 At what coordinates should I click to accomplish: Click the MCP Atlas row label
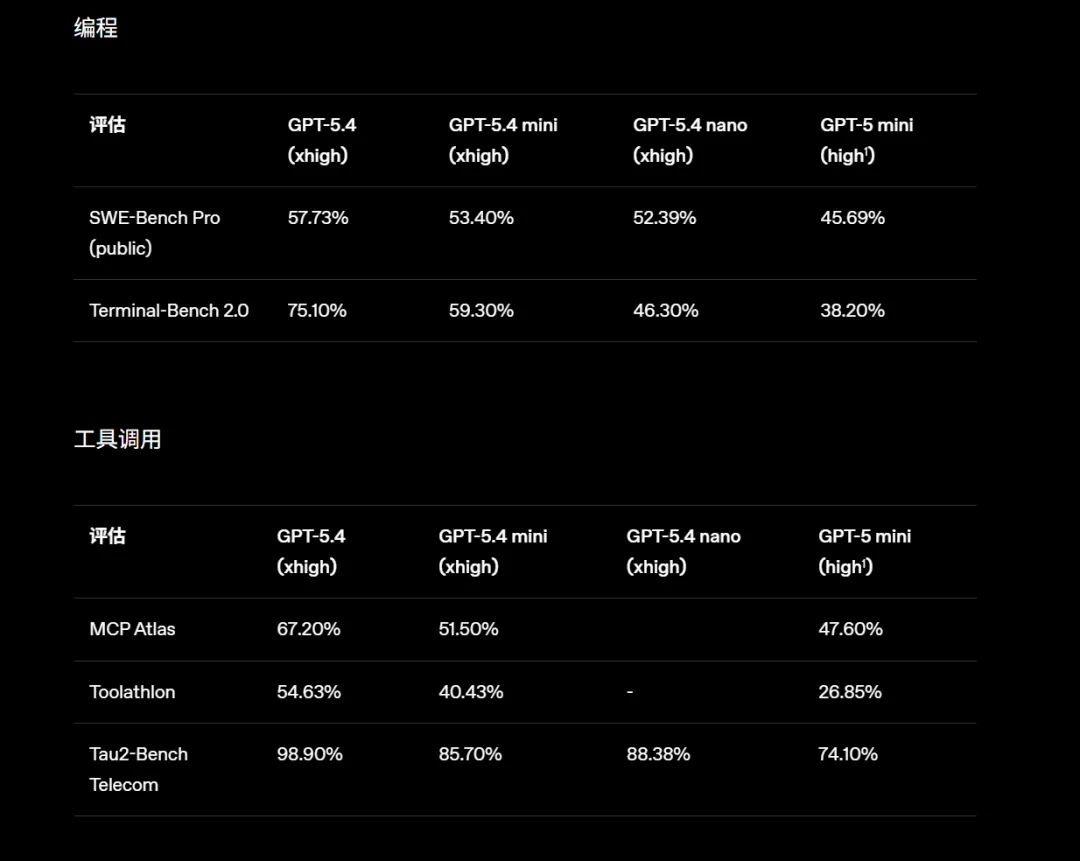[x=132, y=629]
